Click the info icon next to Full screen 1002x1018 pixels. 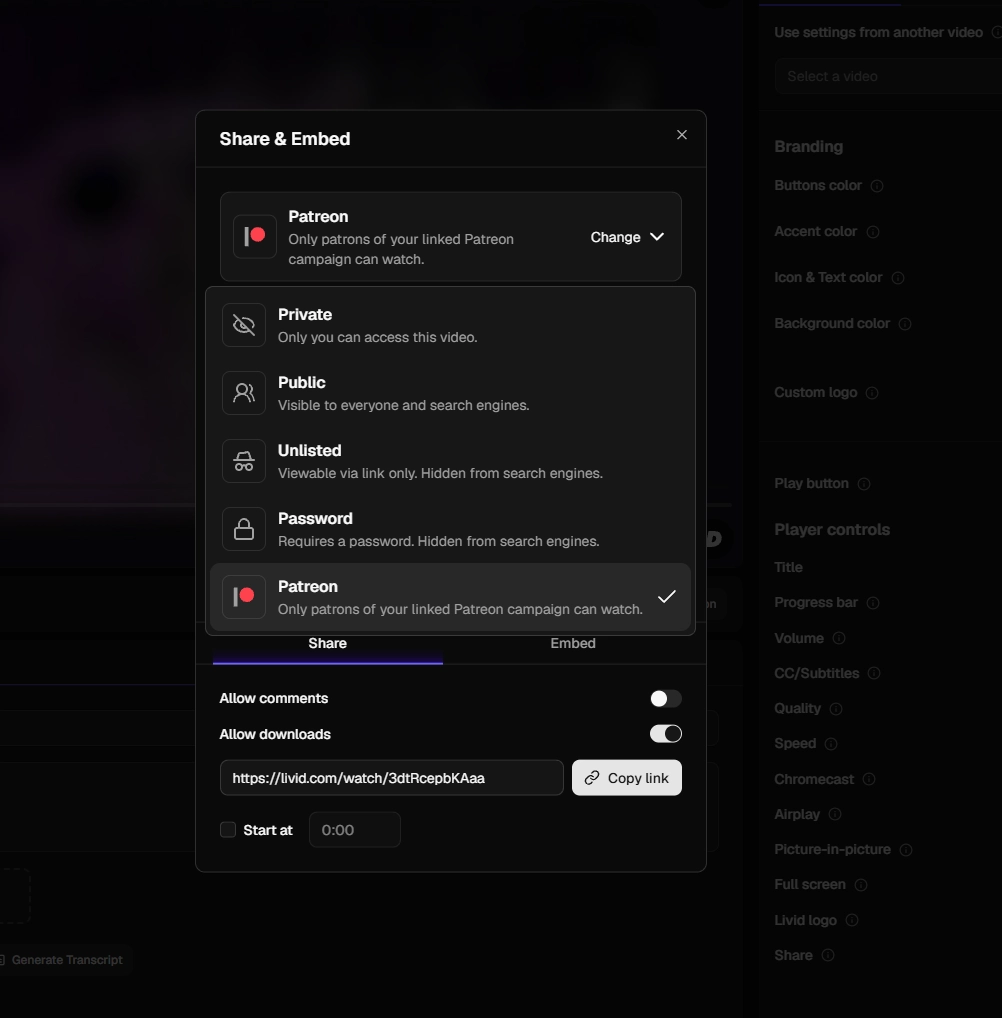[860, 885]
